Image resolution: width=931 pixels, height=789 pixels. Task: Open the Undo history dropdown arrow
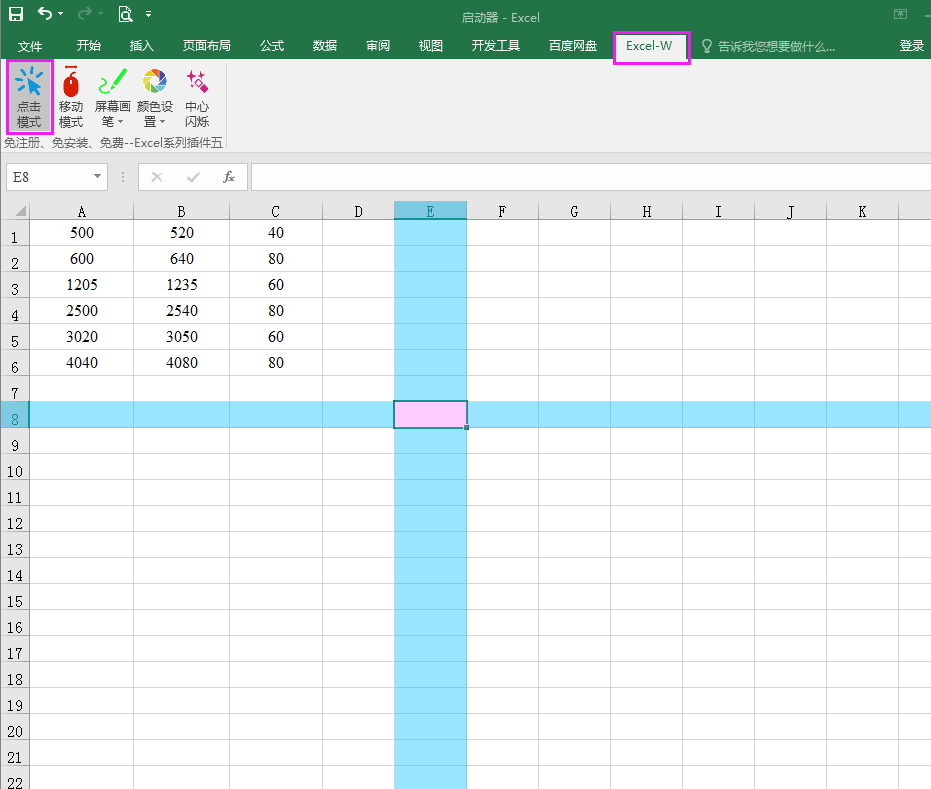[x=61, y=14]
